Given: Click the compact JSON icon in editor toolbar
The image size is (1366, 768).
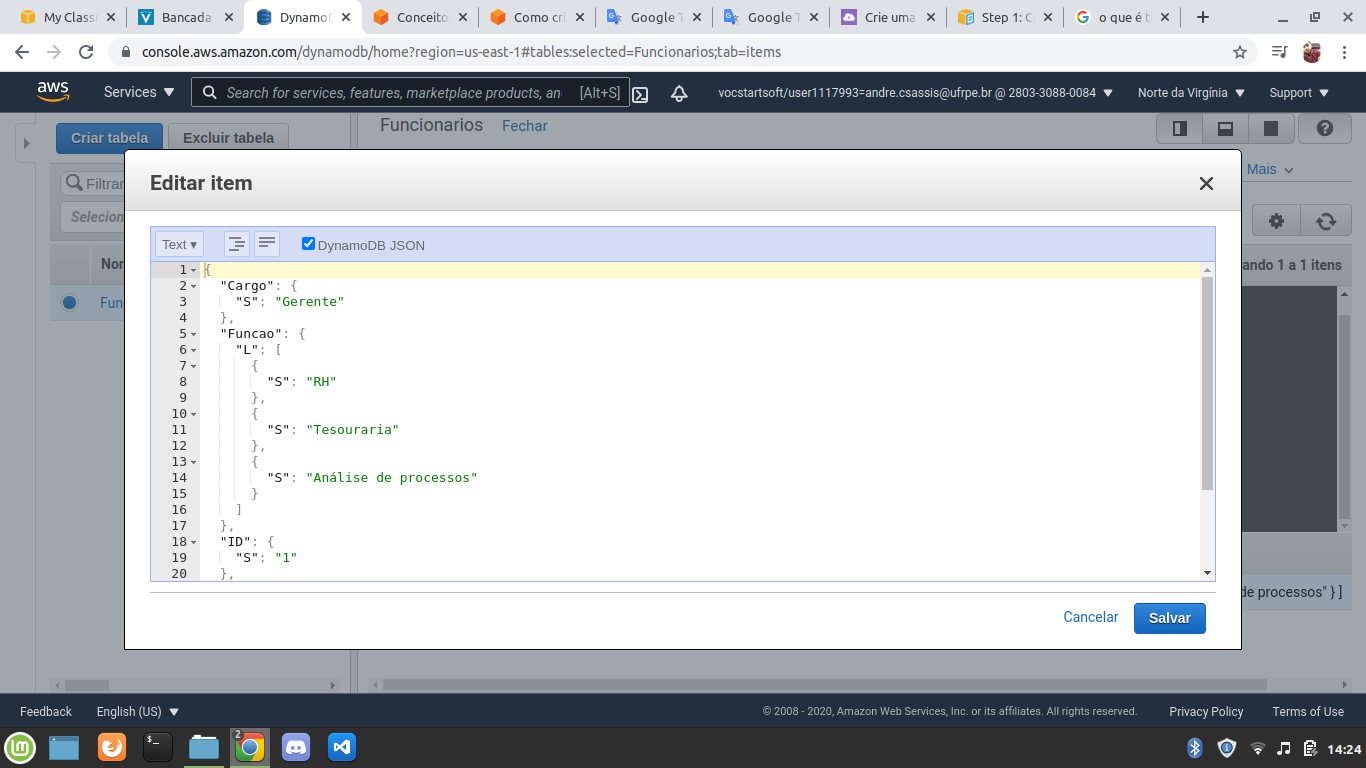Looking at the screenshot, I should tap(267, 244).
